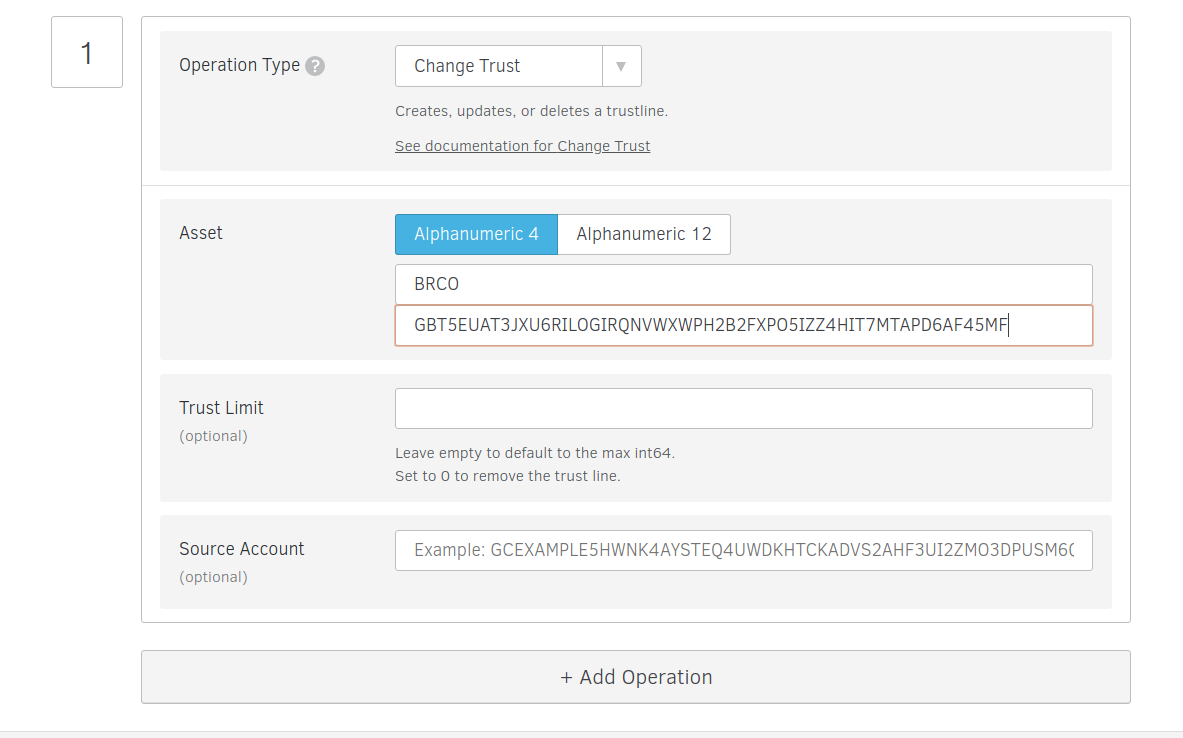Select the Alphanumeric 4 asset type
Screen dimensions: 1183x738
click(476, 234)
